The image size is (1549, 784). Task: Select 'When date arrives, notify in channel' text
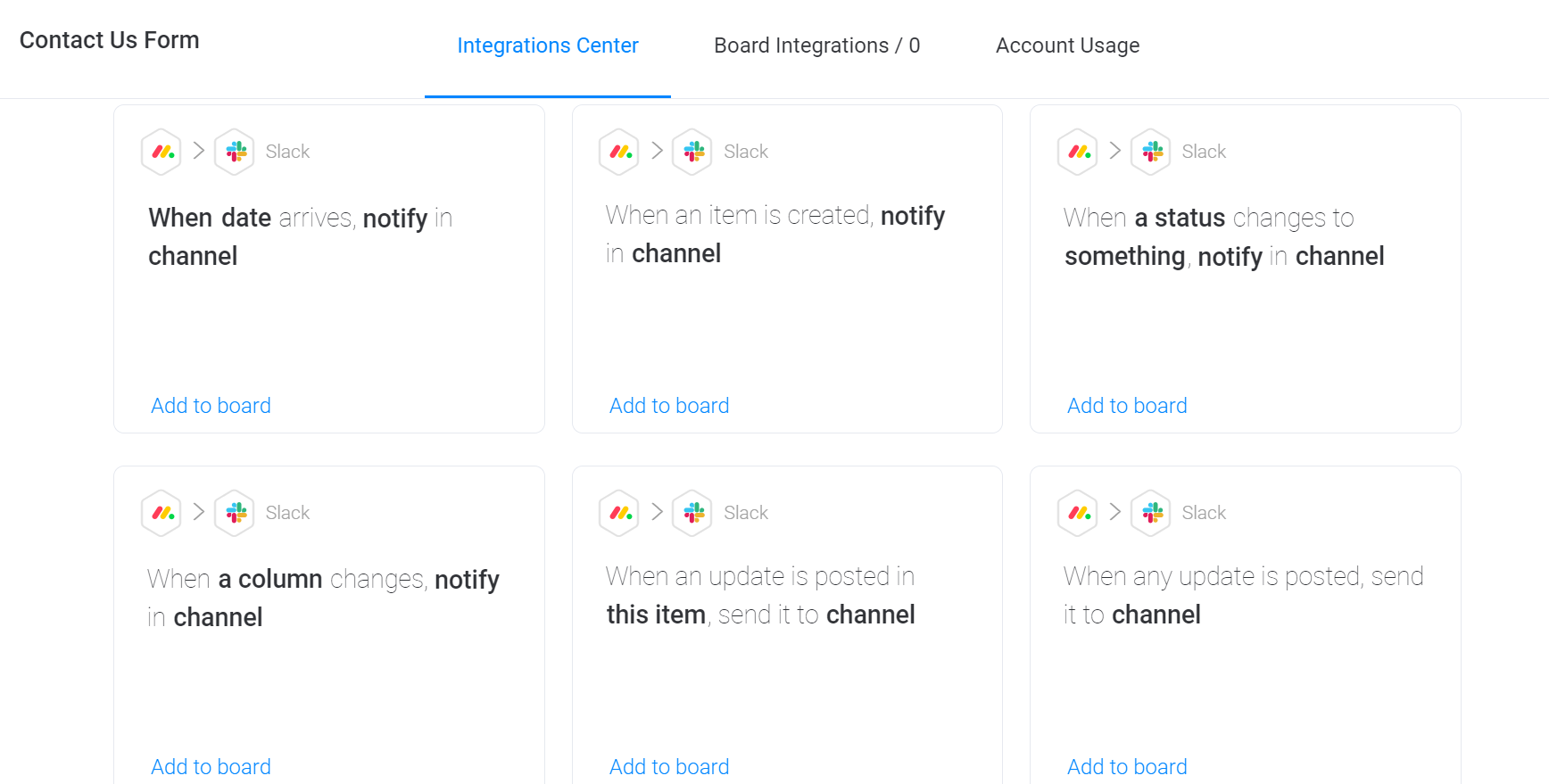click(x=301, y=236)
